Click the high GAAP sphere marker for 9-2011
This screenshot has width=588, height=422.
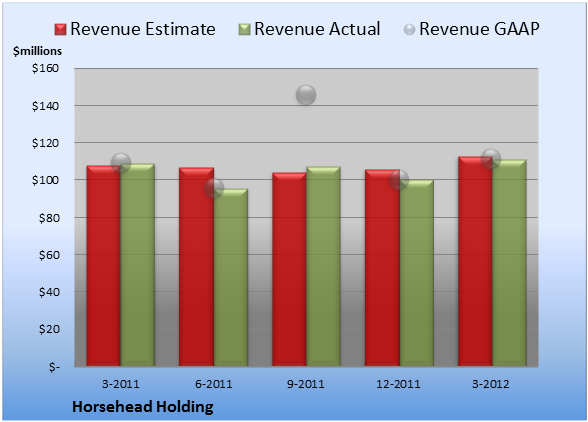pyautogui.click(x=306, y=95)
